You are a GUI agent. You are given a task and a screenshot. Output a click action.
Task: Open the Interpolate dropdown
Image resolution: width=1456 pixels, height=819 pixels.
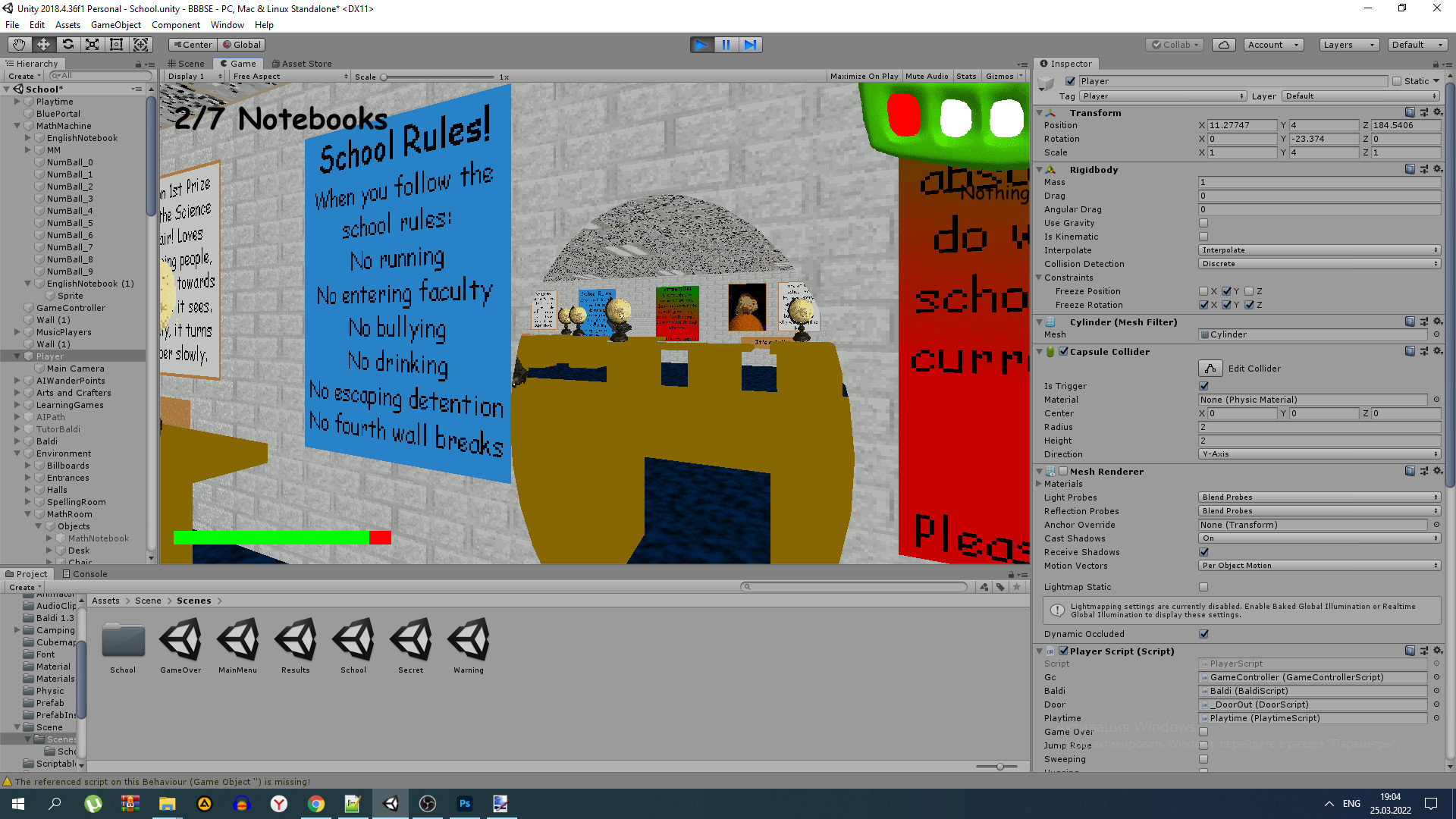point(1319,250)
